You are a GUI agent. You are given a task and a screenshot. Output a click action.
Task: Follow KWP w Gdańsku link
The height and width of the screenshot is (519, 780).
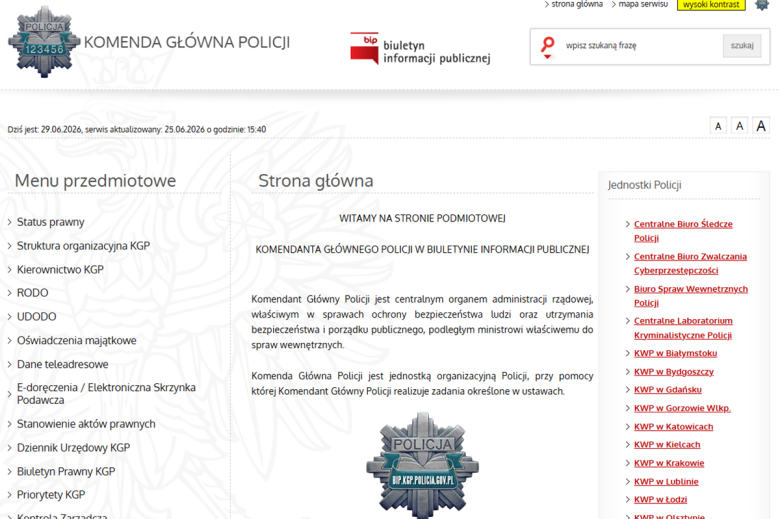pyautogui.click(x=668, y=390)
